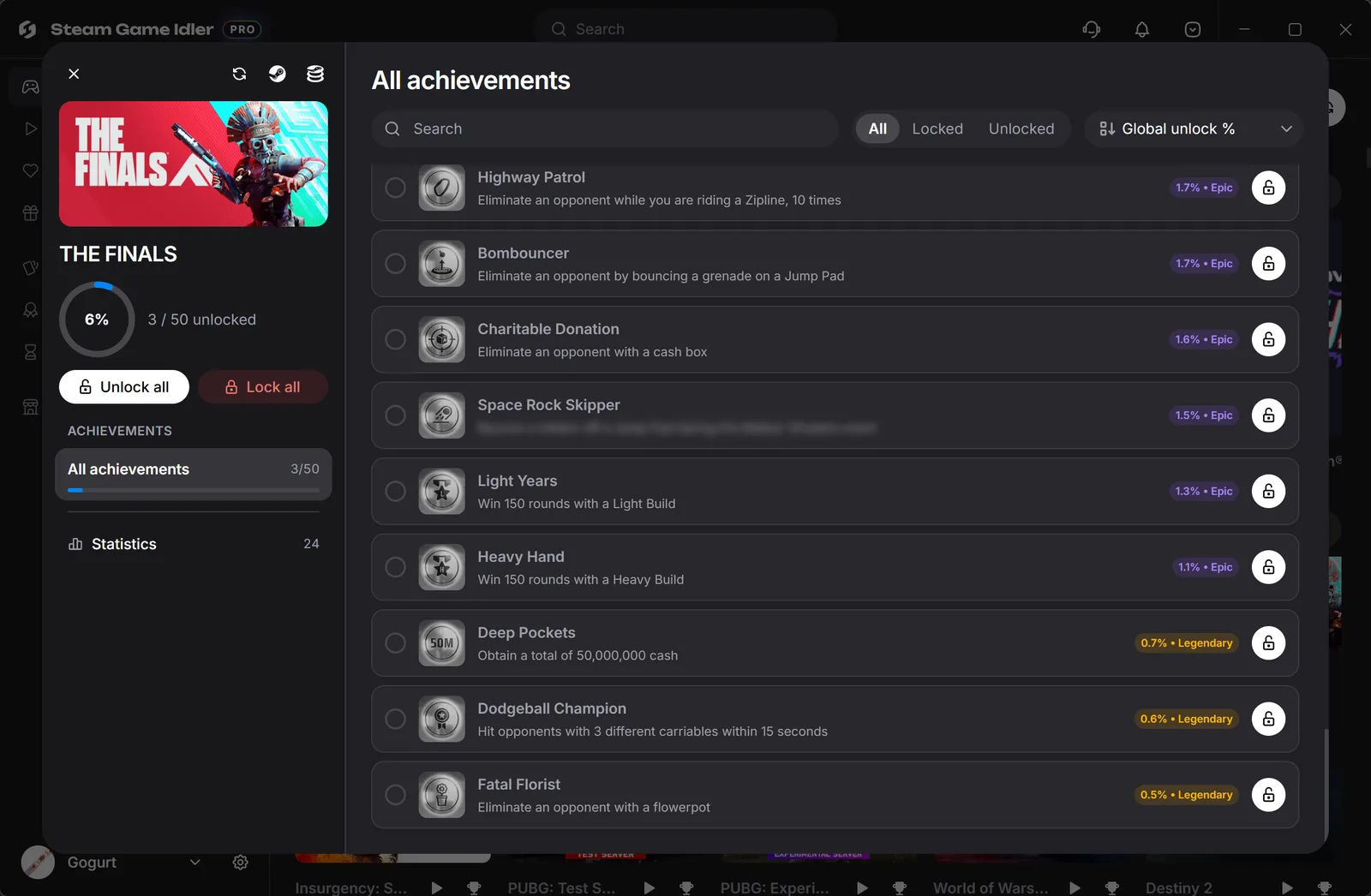Select the Charitable Donation radio circle

(395, 339)
